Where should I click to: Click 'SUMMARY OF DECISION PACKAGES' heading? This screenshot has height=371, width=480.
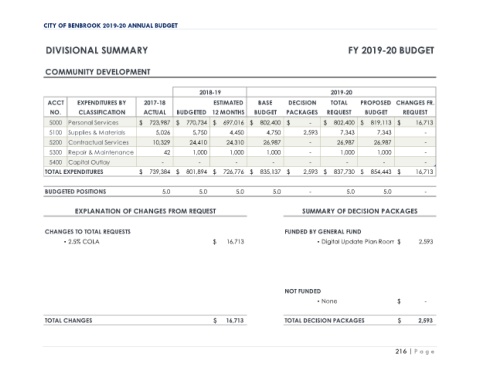(360, 211)
